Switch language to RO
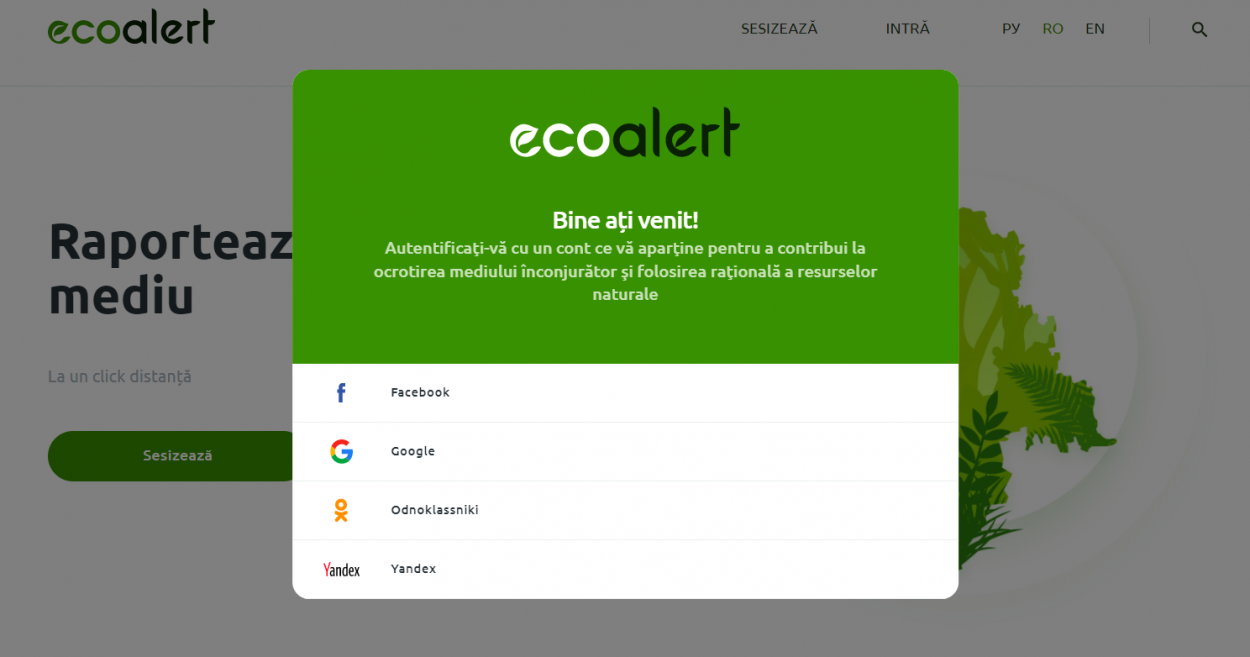The height and width of the screenshot is (657, 1250). [x=1053, y=29]
